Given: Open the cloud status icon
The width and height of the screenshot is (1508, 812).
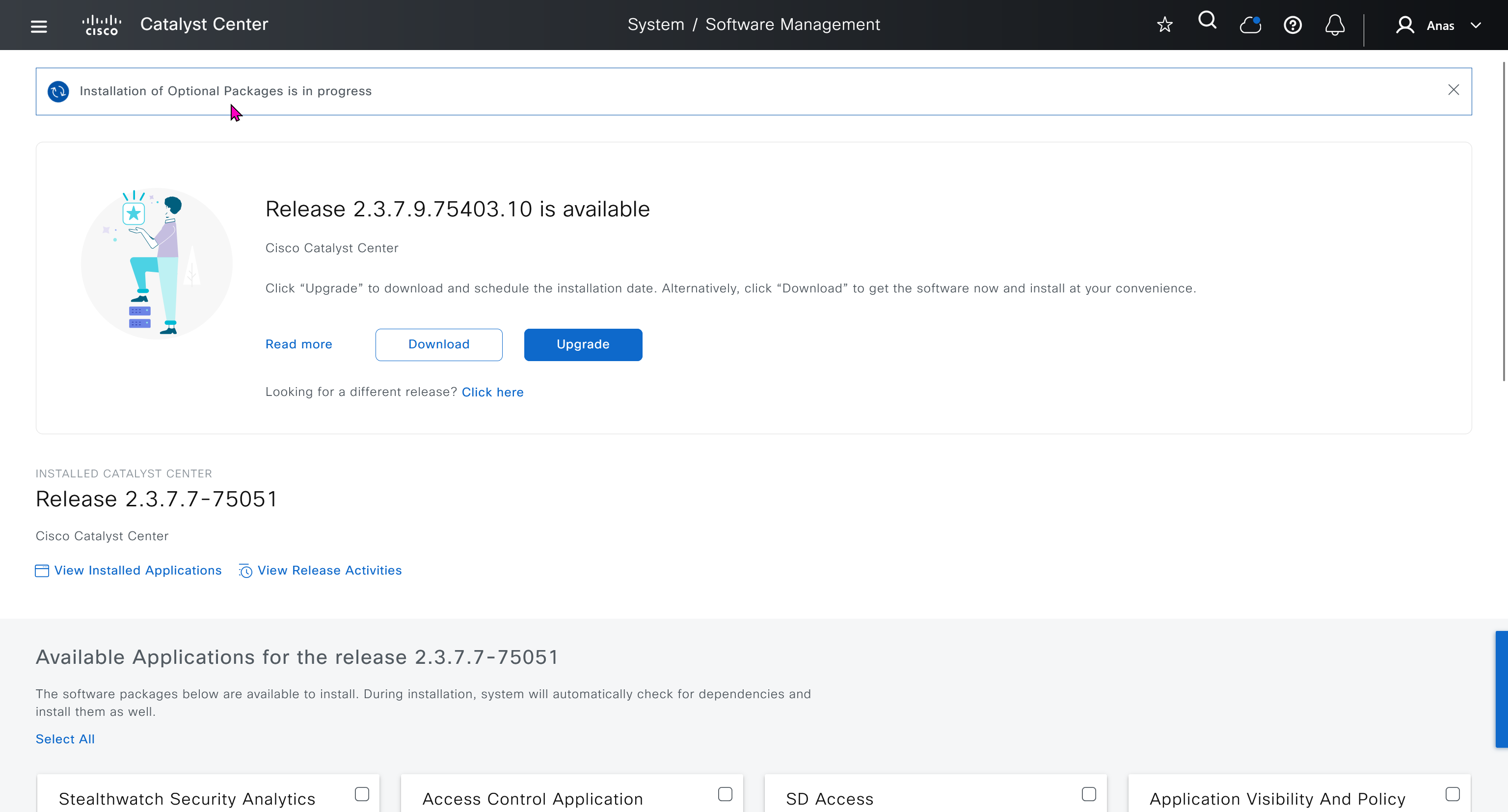Looking at the screenshot, I should [1250, 25].
